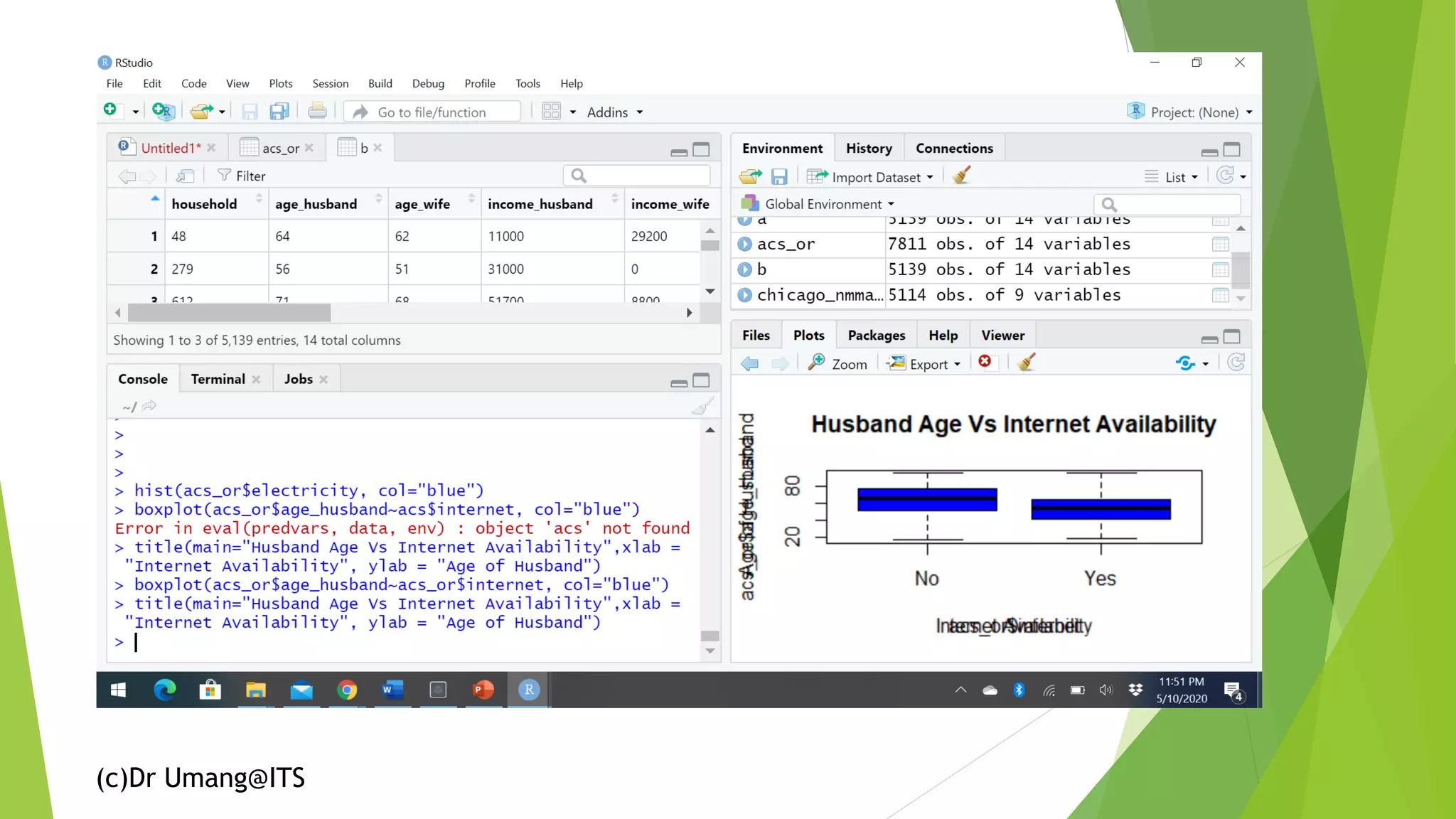Click the Save current document icon

250,112
